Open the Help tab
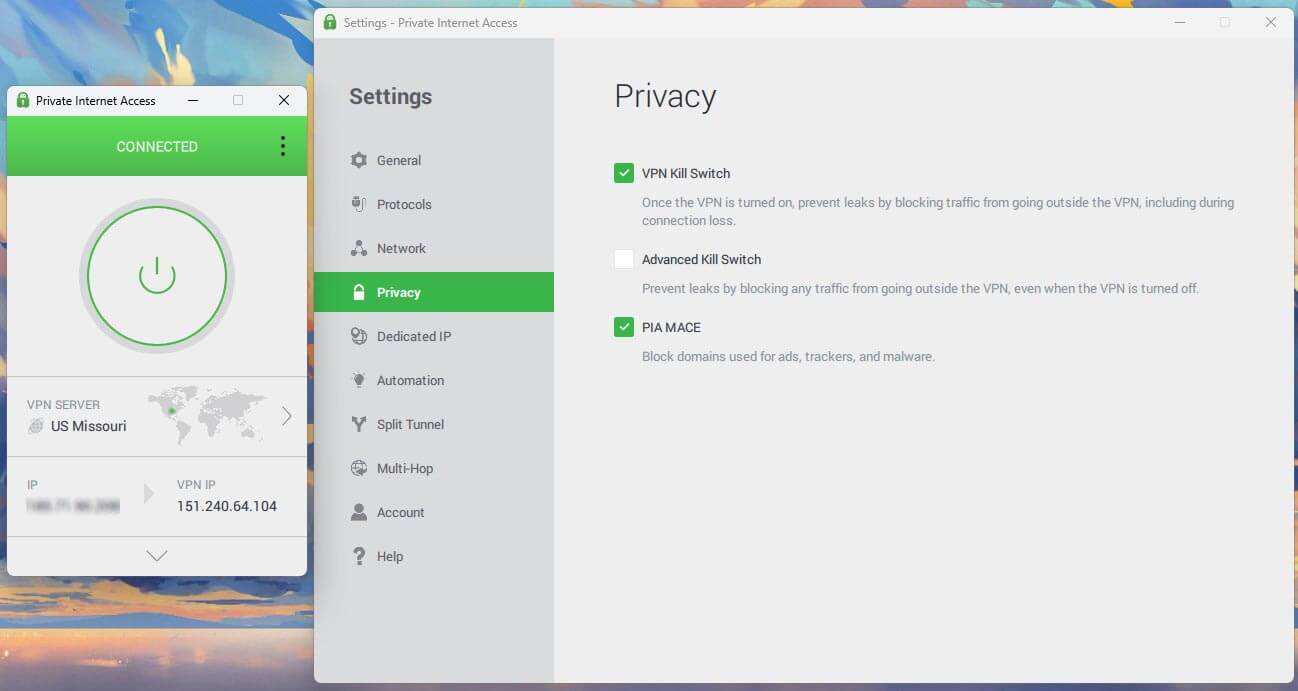1298x691 pixels. (434, 556)
